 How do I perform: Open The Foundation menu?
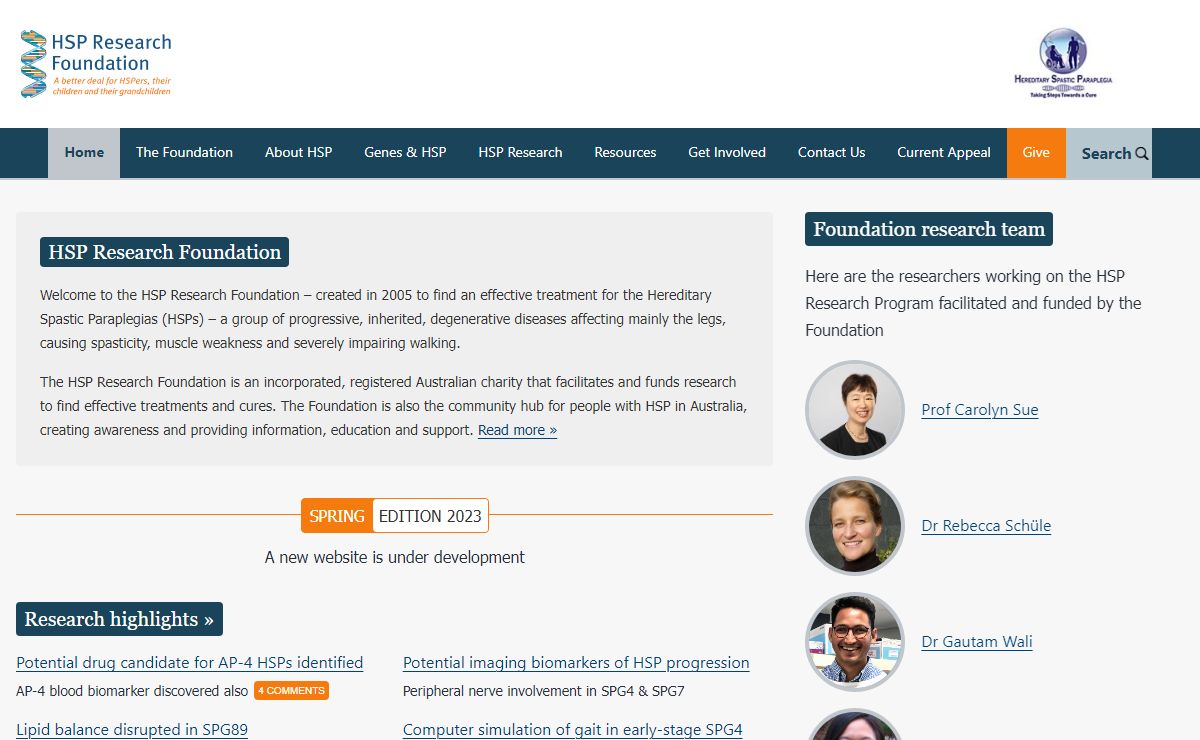[x=184, y=153]
